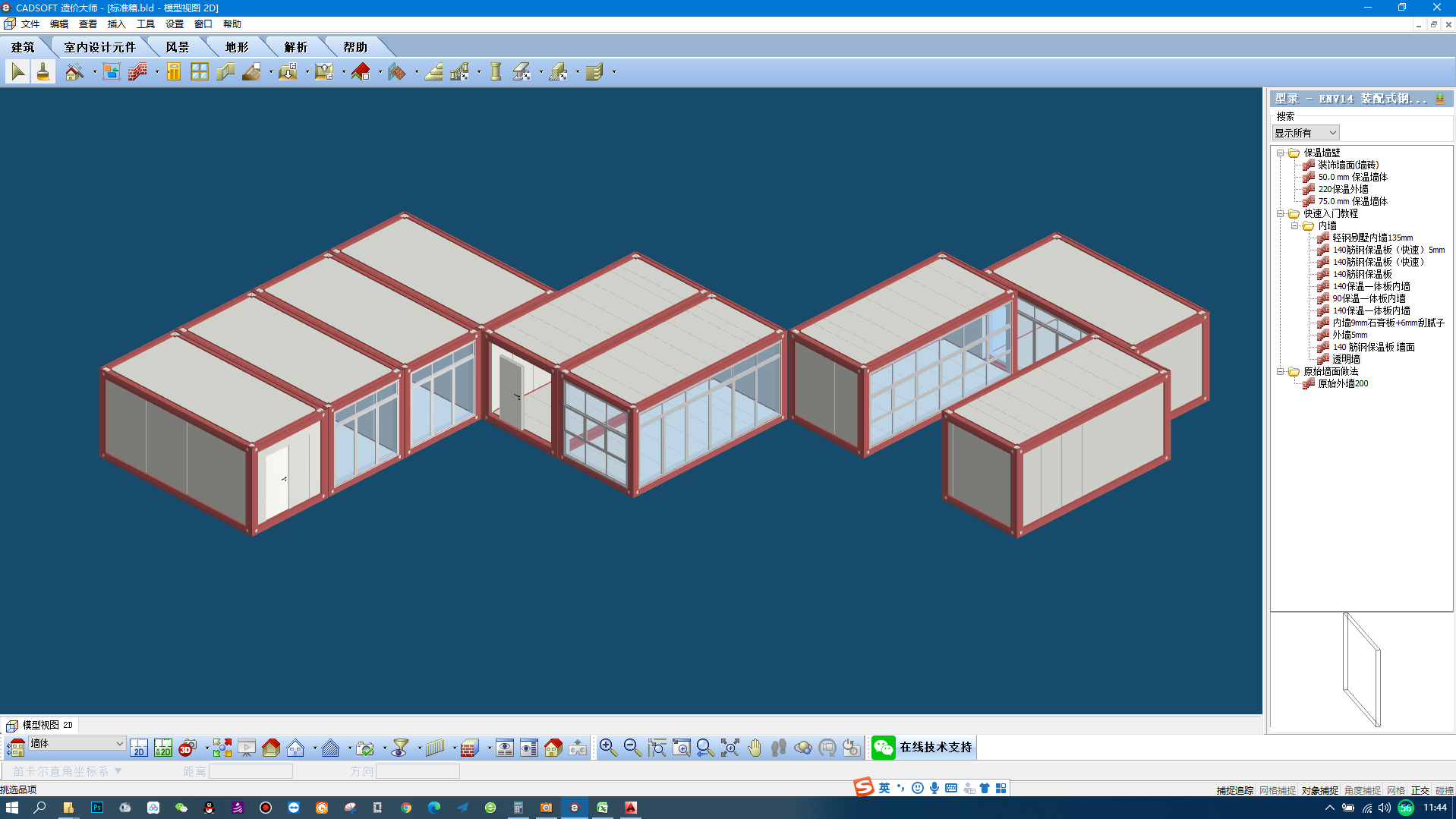Switch to 2D plan view

[x=139, y=748]
